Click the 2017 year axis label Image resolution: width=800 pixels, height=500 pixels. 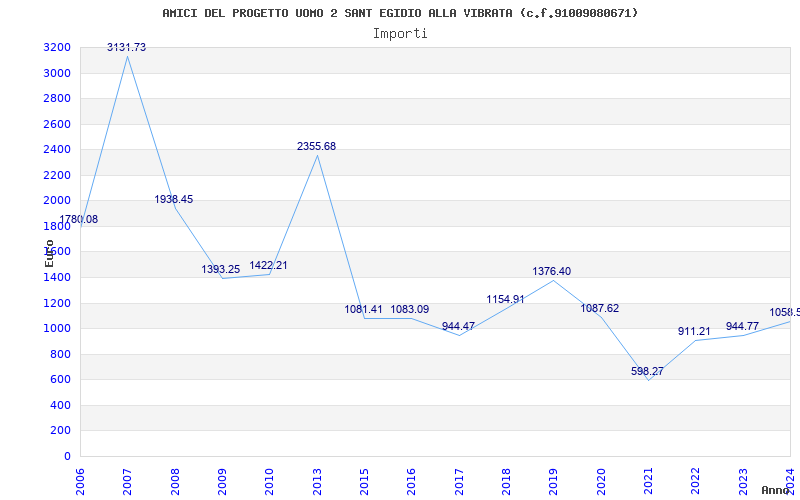point(459,482)
